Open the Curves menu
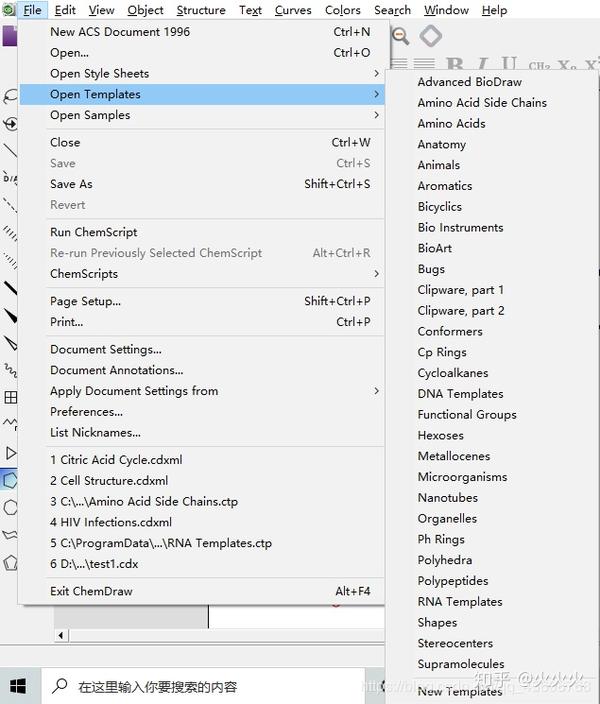The height and width of the screenshot is (704, 600). pos(293,10)
